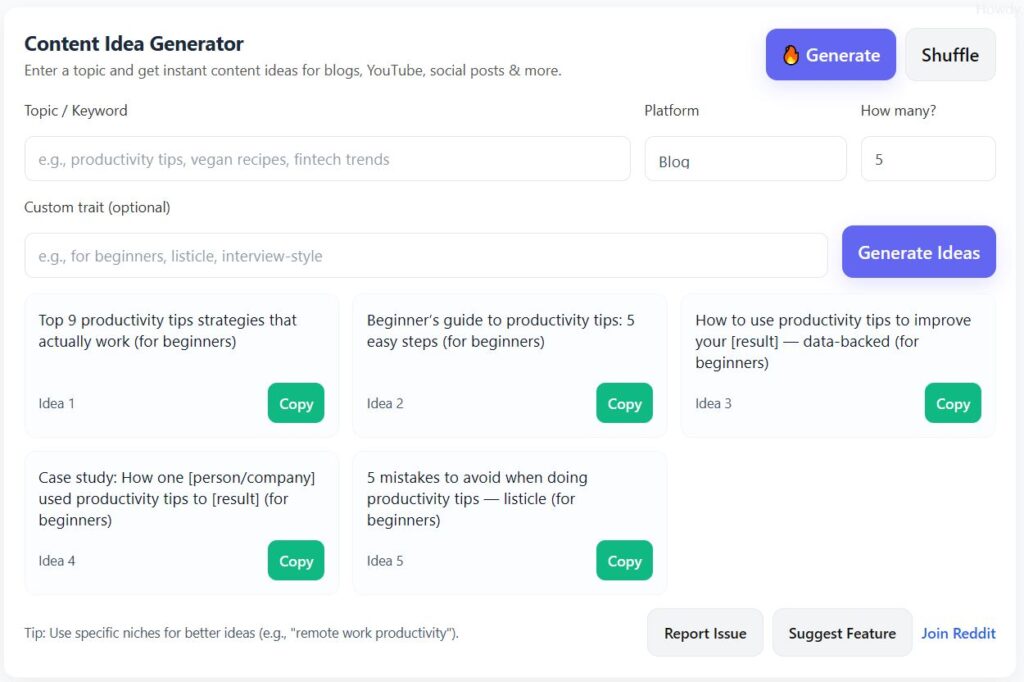Click the Content Idea Generator heading

[x=133, y=44]
